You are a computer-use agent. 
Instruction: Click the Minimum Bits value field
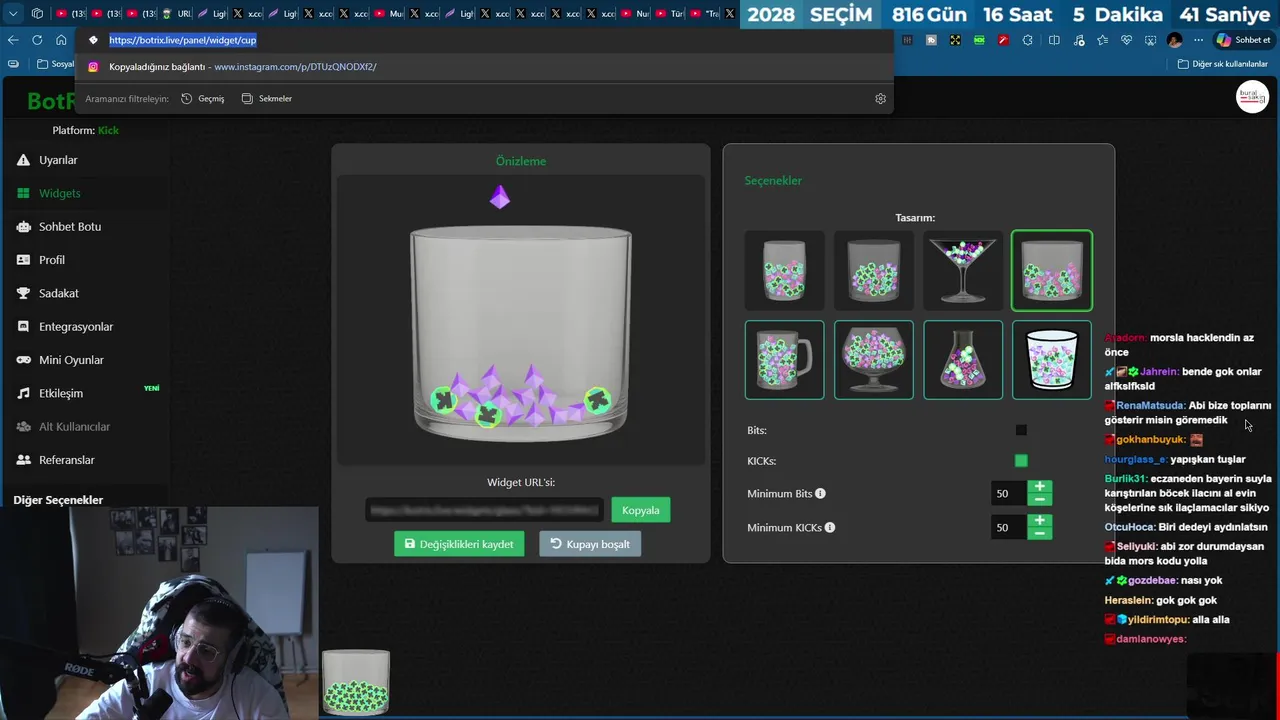point(1008,493)
